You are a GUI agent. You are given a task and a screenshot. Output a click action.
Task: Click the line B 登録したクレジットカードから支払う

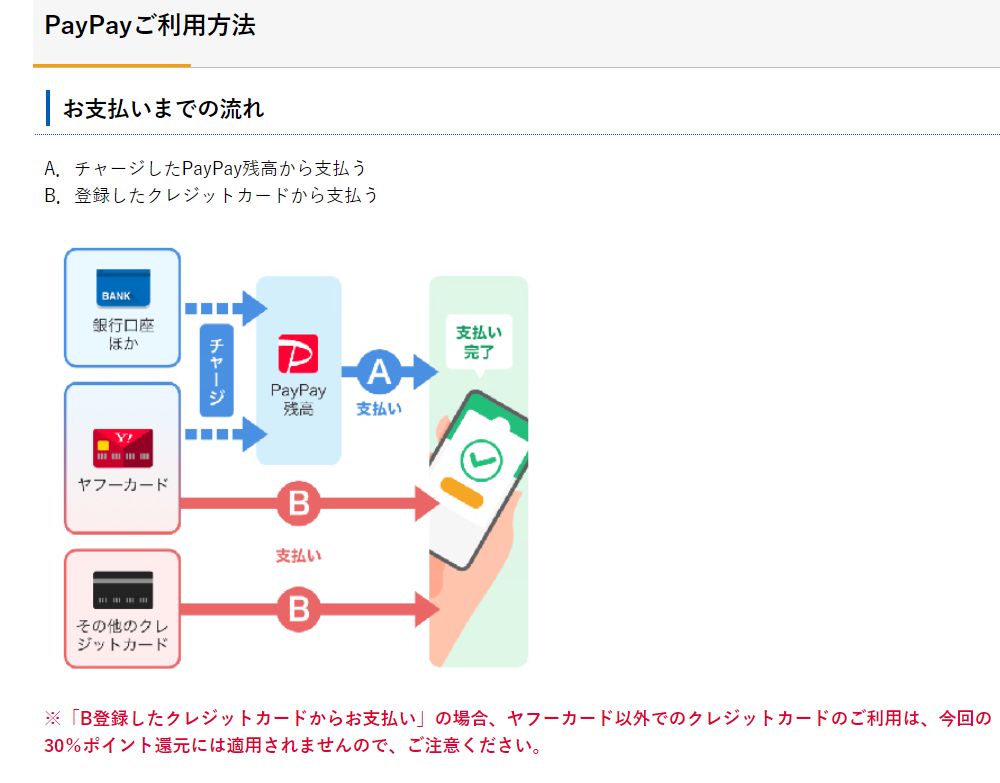pos(212,195)
